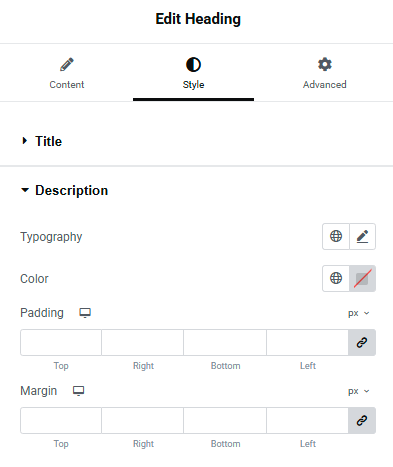393x467 pixels.
Task: Click the Padding Top input field
Action: (x=61, y=342)
